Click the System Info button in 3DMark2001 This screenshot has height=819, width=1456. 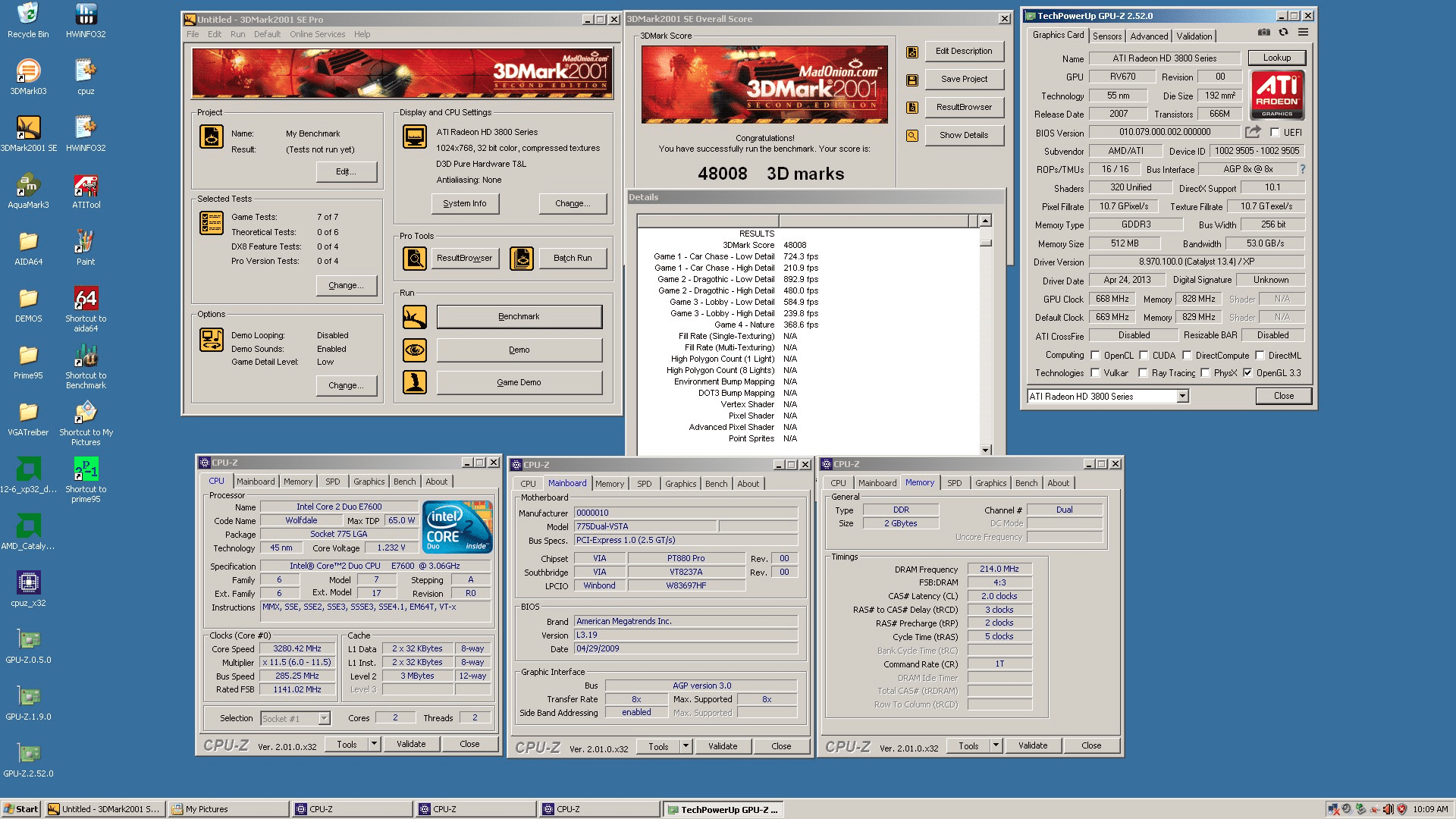click(465, 203)
